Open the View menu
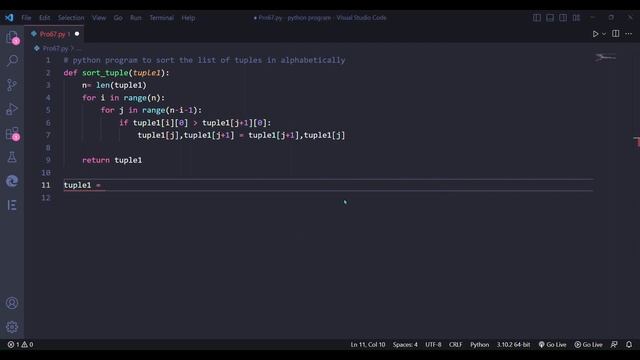 [99, 18]
